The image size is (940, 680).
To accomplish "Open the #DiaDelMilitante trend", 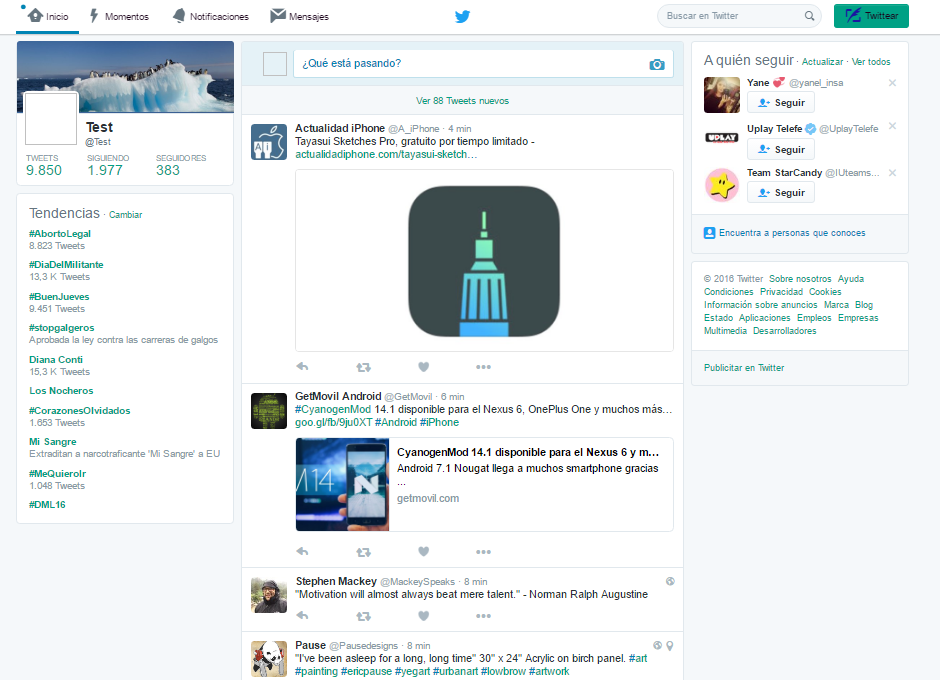I will [66, 264].
